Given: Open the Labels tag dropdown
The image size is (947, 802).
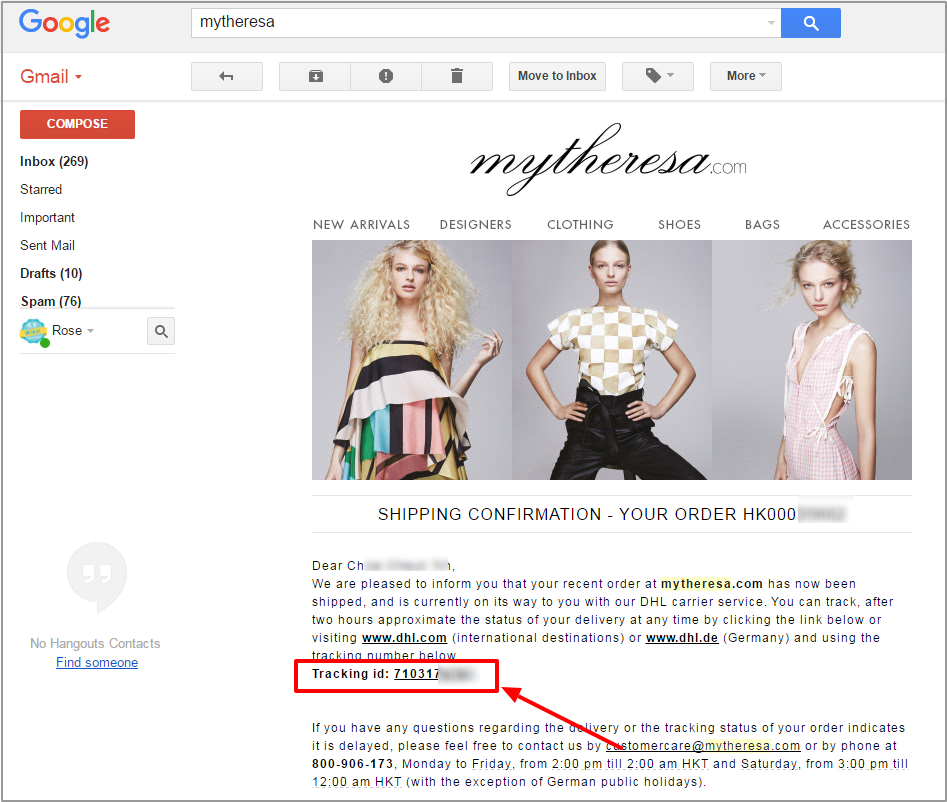Looking at the screenshot, I should point(658,76).
